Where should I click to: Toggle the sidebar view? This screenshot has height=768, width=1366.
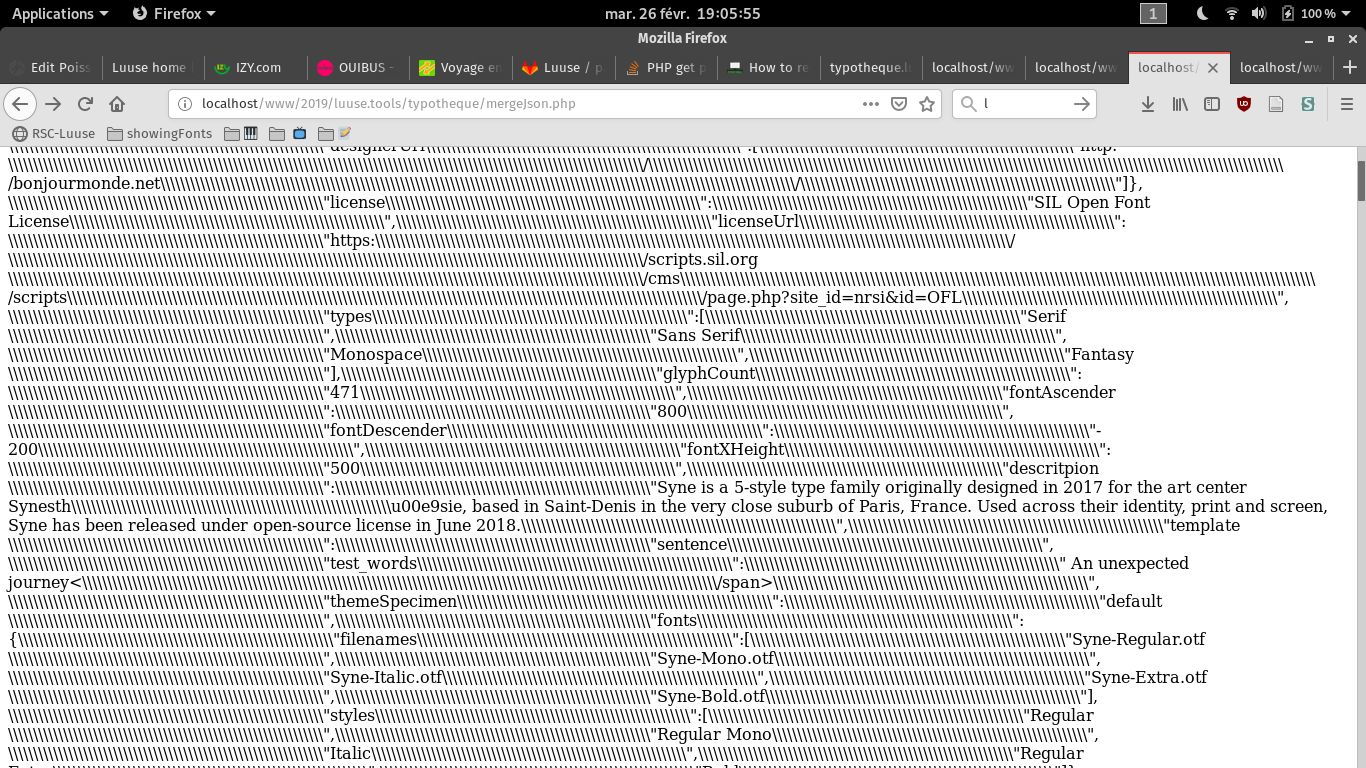(x=1212, y=104)
